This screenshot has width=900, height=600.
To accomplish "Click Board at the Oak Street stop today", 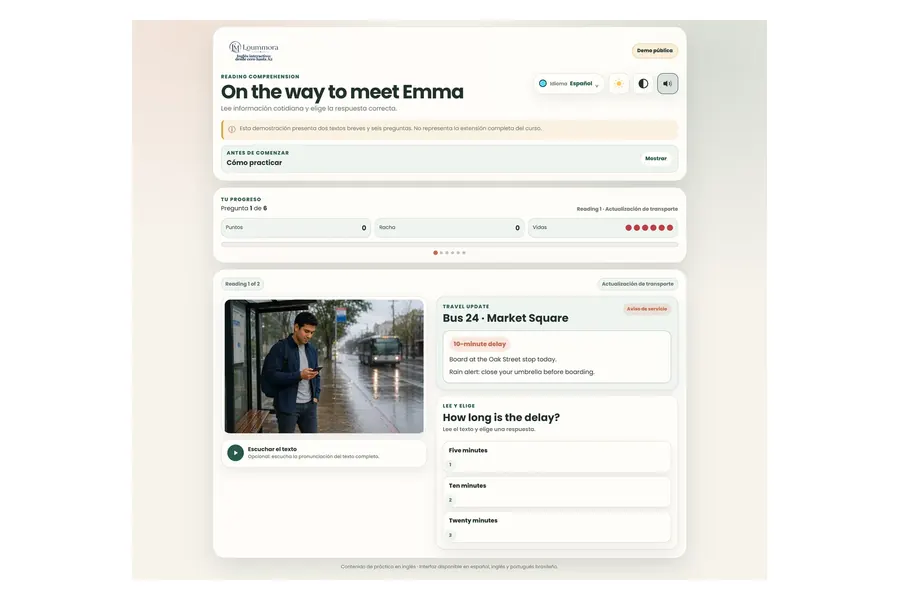I will click(503, 359).
